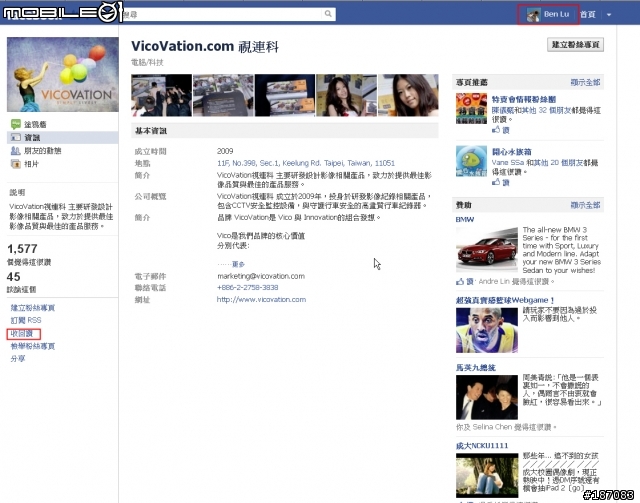Click the 建立粉絲專頁 link in left sidebar
The image size is (640, 503).
coord(33,308)
